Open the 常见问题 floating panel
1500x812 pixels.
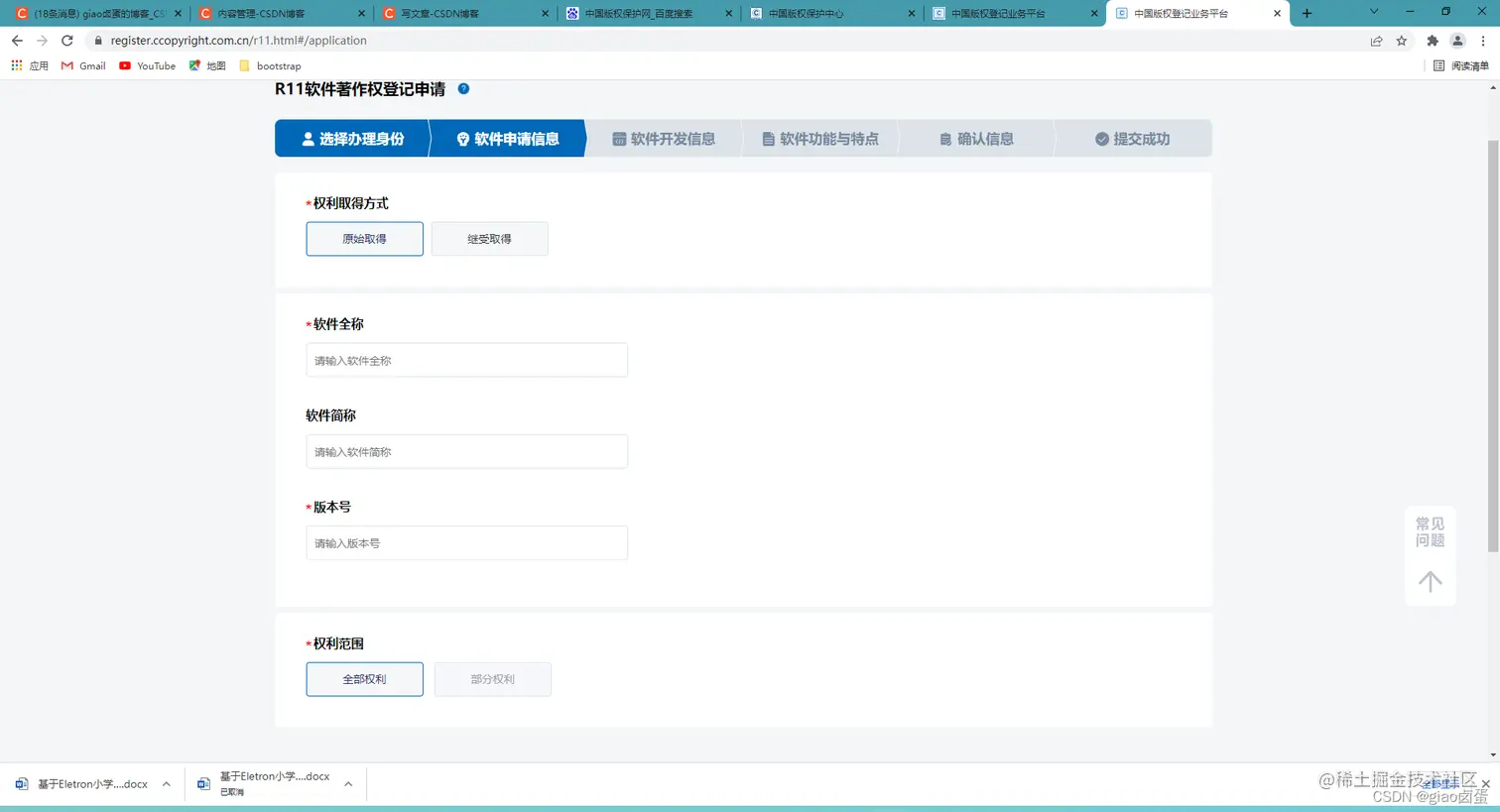coord(1430,531)
